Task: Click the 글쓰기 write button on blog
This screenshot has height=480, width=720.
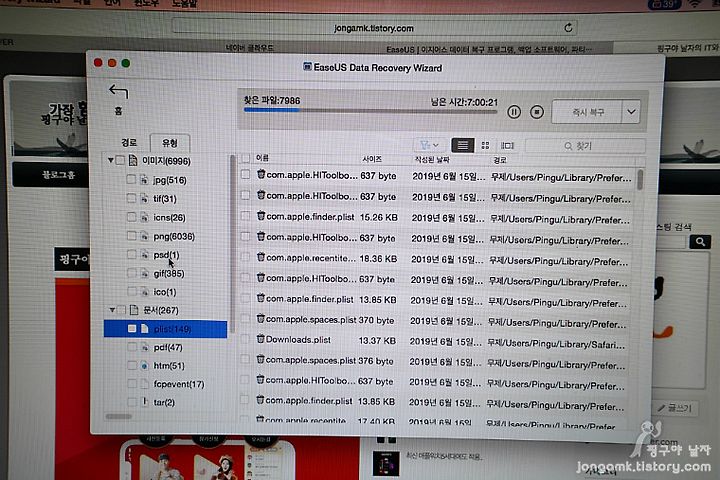Action: [675, 408]
